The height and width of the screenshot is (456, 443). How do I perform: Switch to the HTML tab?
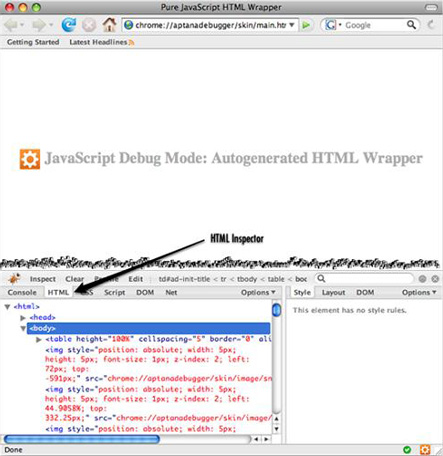click(58, 293)
